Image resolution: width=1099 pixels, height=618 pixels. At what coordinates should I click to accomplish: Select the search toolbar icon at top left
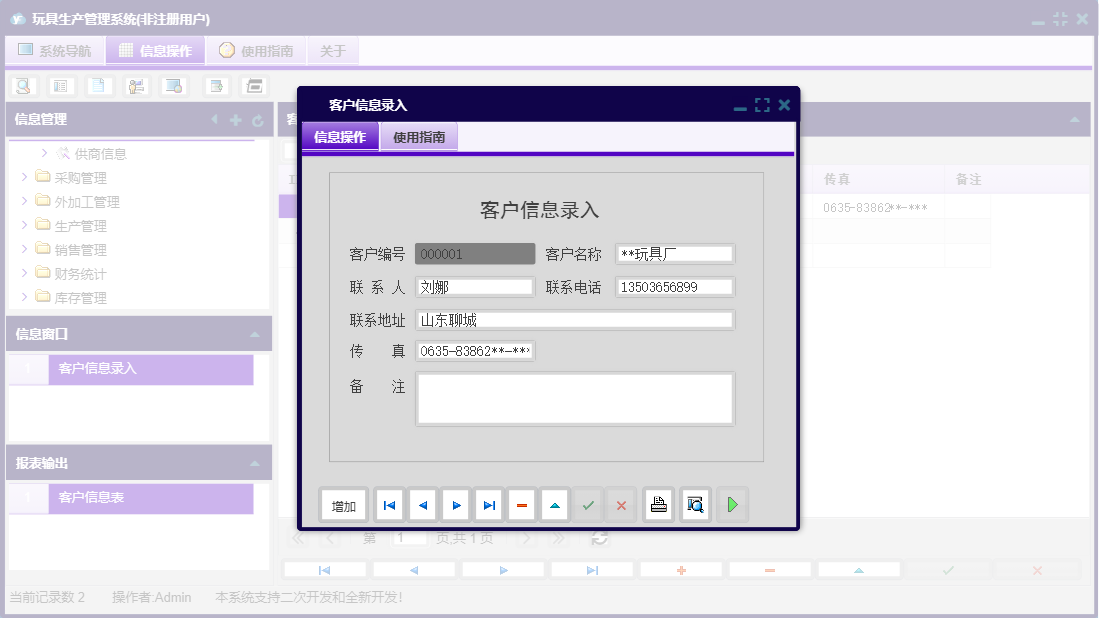tap(22, 86)
